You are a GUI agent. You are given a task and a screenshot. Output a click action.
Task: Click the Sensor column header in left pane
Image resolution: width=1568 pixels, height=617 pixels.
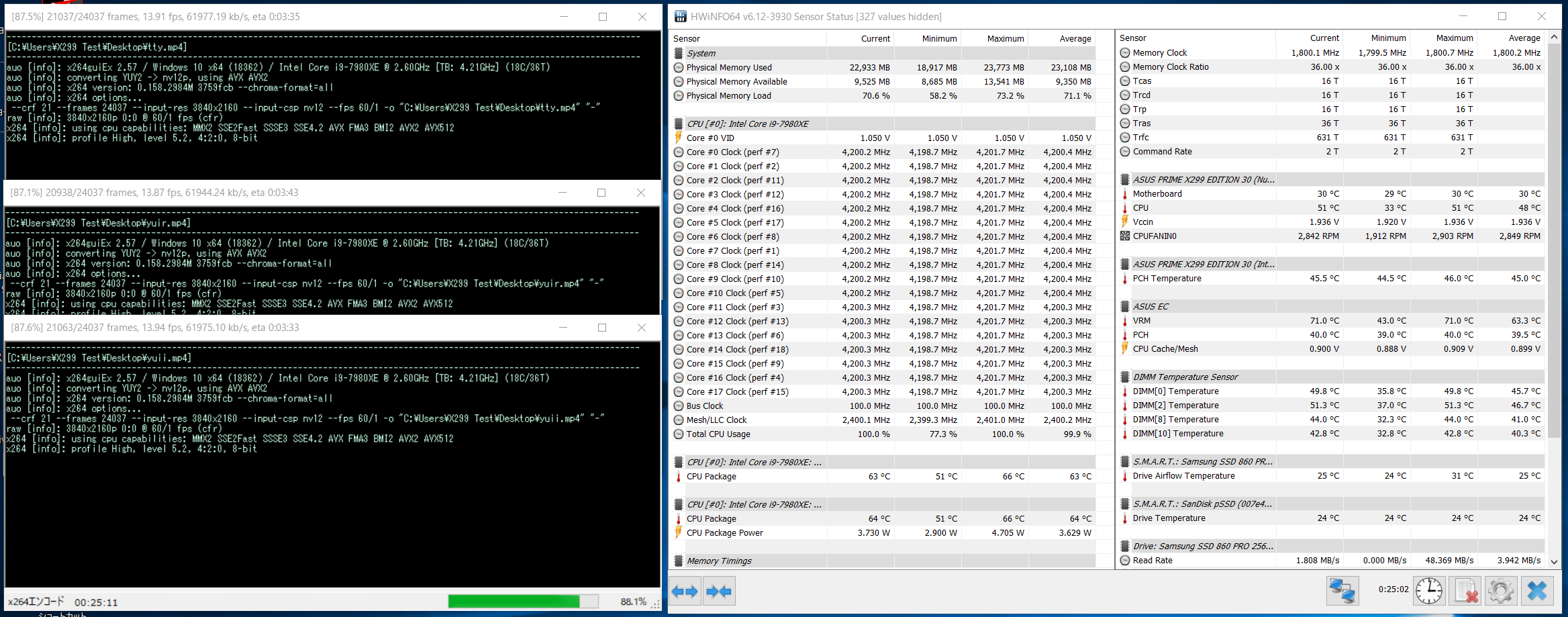click(748, 38)
